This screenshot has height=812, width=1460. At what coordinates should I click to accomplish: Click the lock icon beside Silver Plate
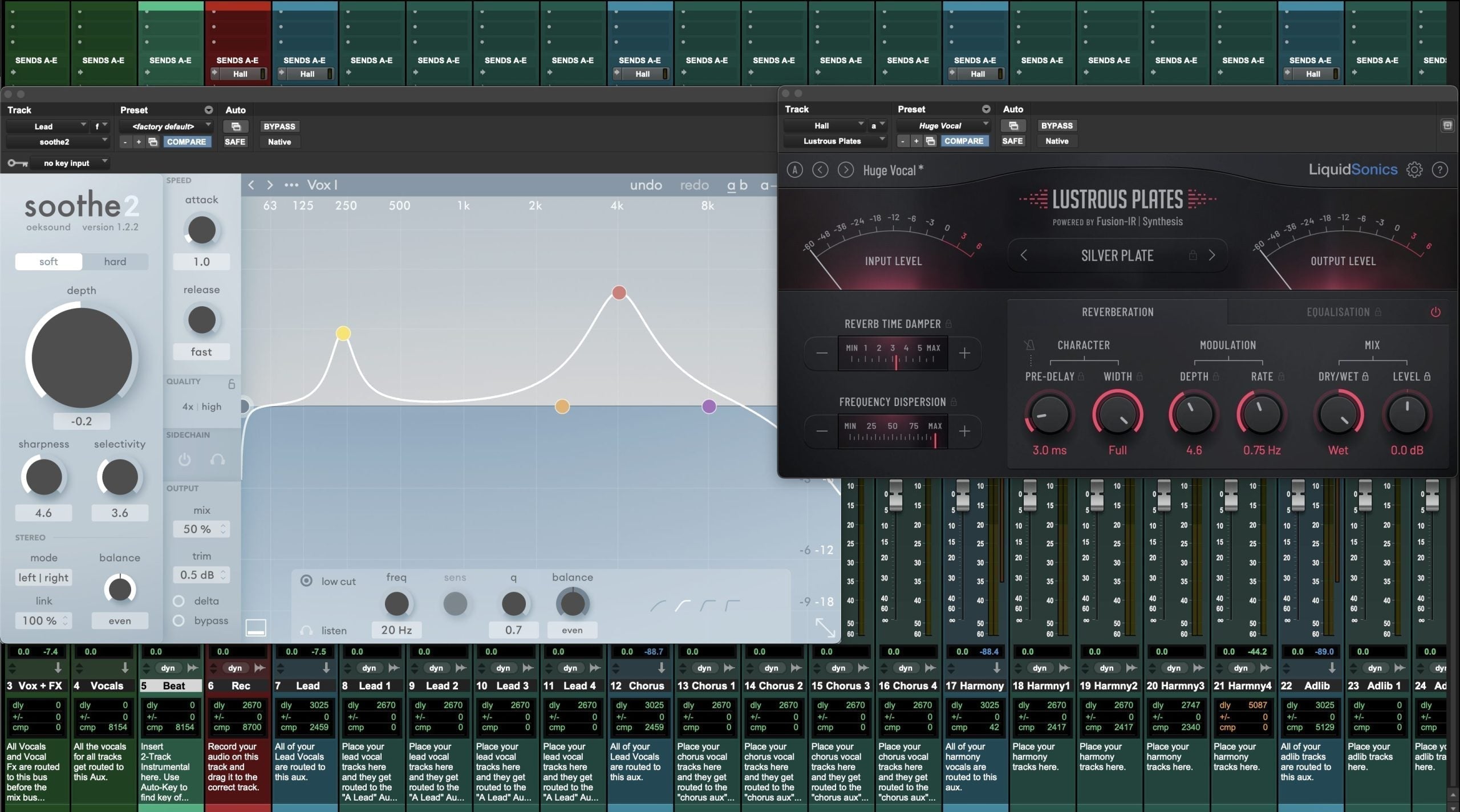point(1194,255)
